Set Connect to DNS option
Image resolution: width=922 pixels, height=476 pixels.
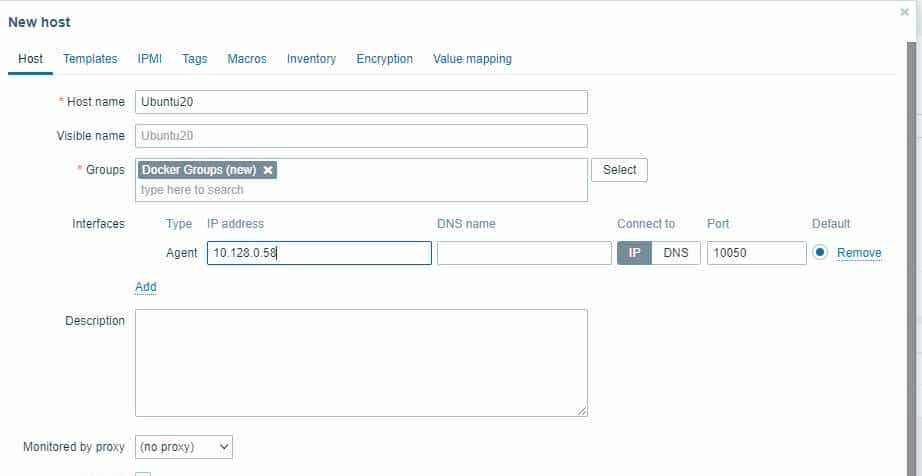point(676,253)
